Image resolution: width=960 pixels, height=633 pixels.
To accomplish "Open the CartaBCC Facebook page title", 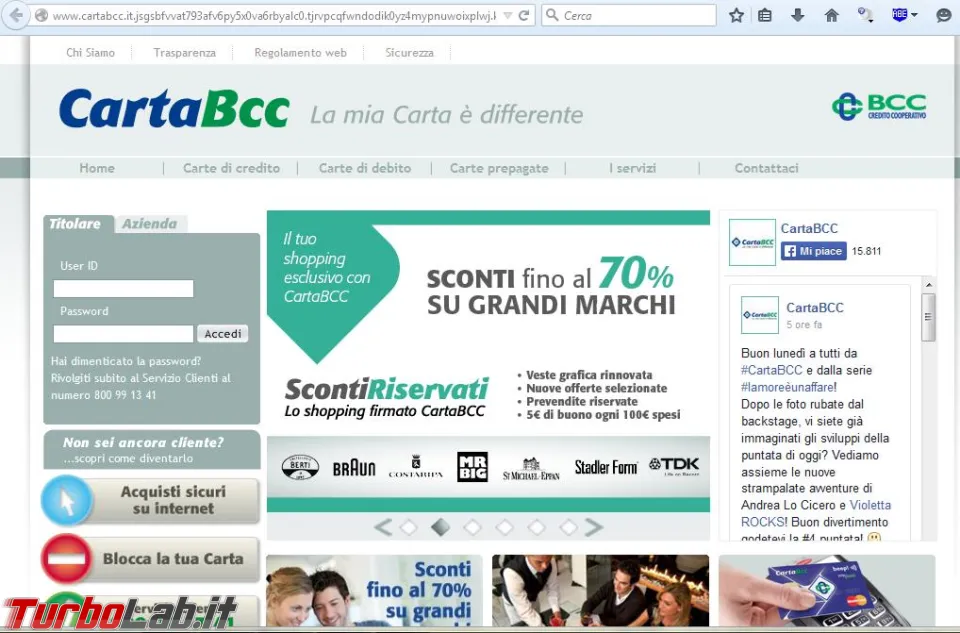I will [x=809, y=228].
